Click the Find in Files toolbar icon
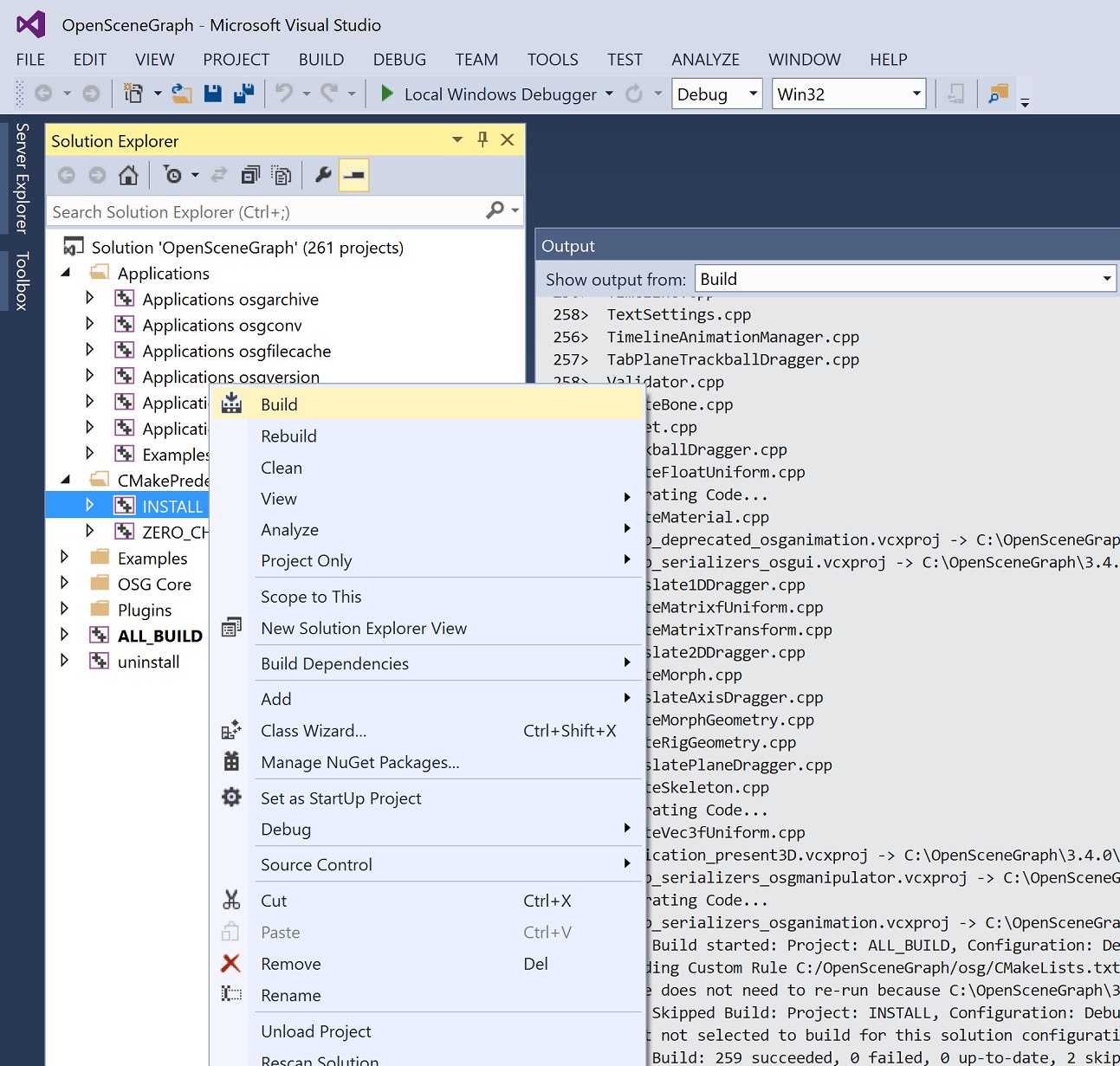Viewport: 1120px width, 1066px height. tap(999, 94)
